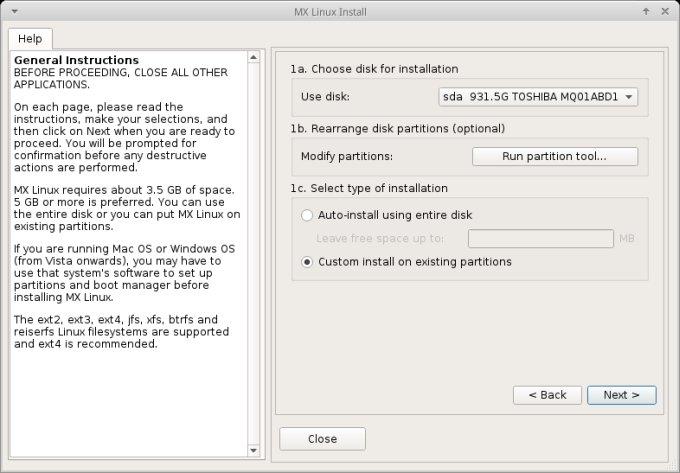Go back with the Back button
This screenshot has height=473, width=680.
coord(547,395)
